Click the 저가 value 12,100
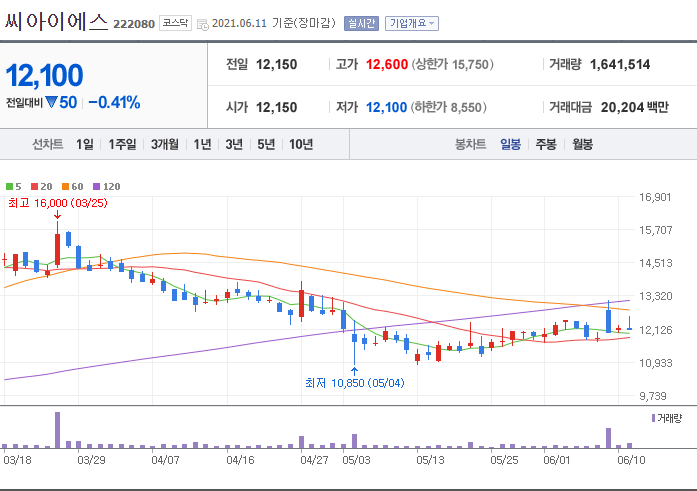The image size is (697, 491). [386, 107]
